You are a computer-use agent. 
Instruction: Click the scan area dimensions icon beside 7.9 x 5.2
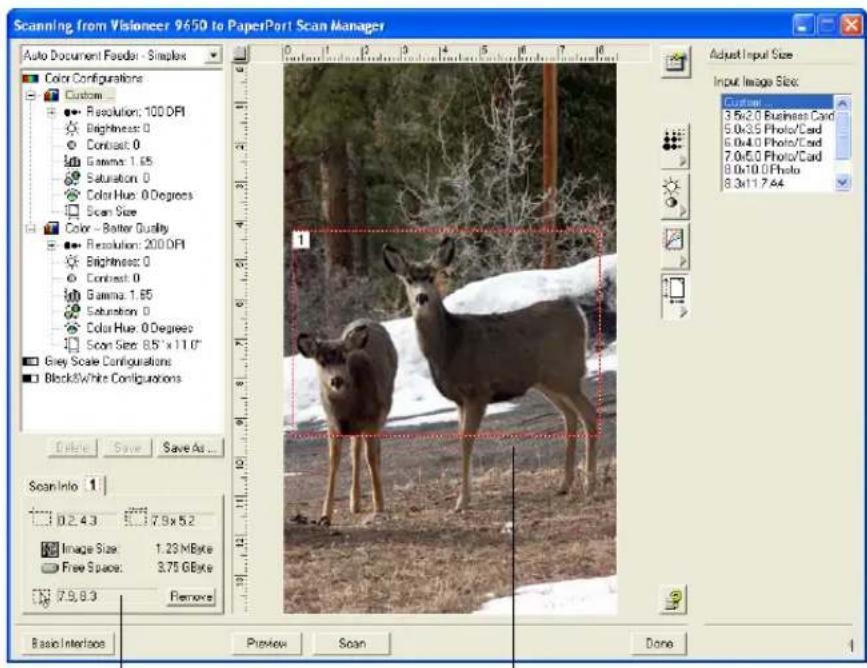coord(136,517)
